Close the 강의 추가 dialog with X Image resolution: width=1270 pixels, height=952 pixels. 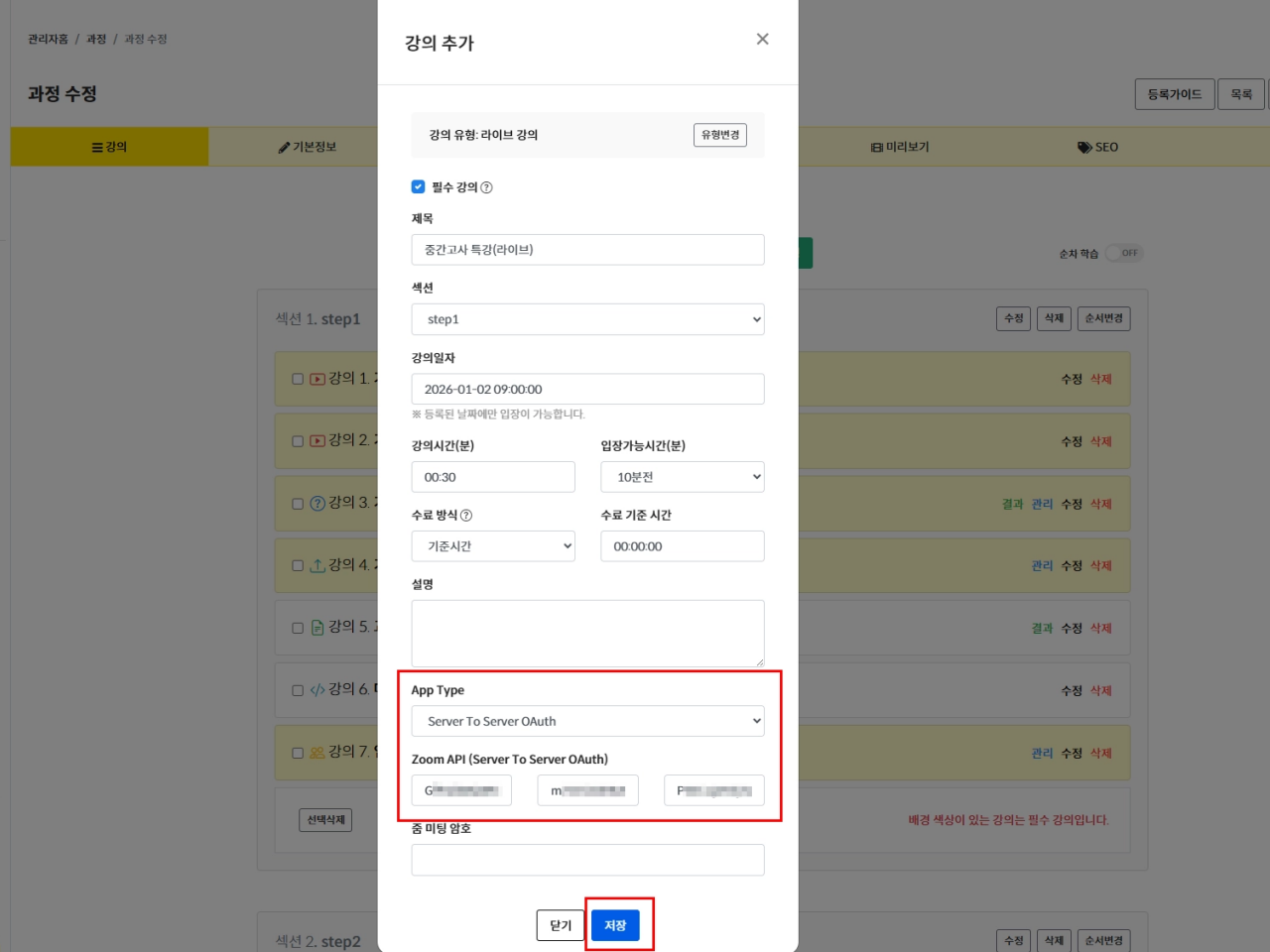point(762,39)
